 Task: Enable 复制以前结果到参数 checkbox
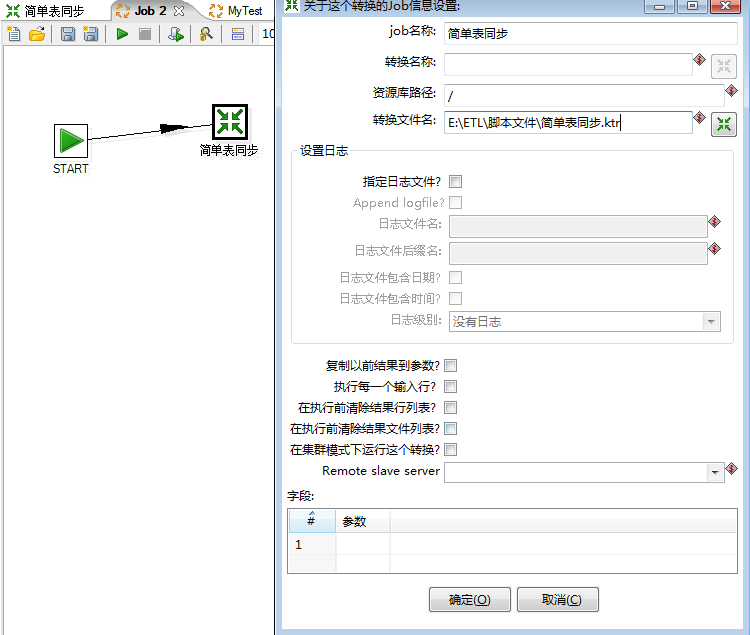(451, 365)
